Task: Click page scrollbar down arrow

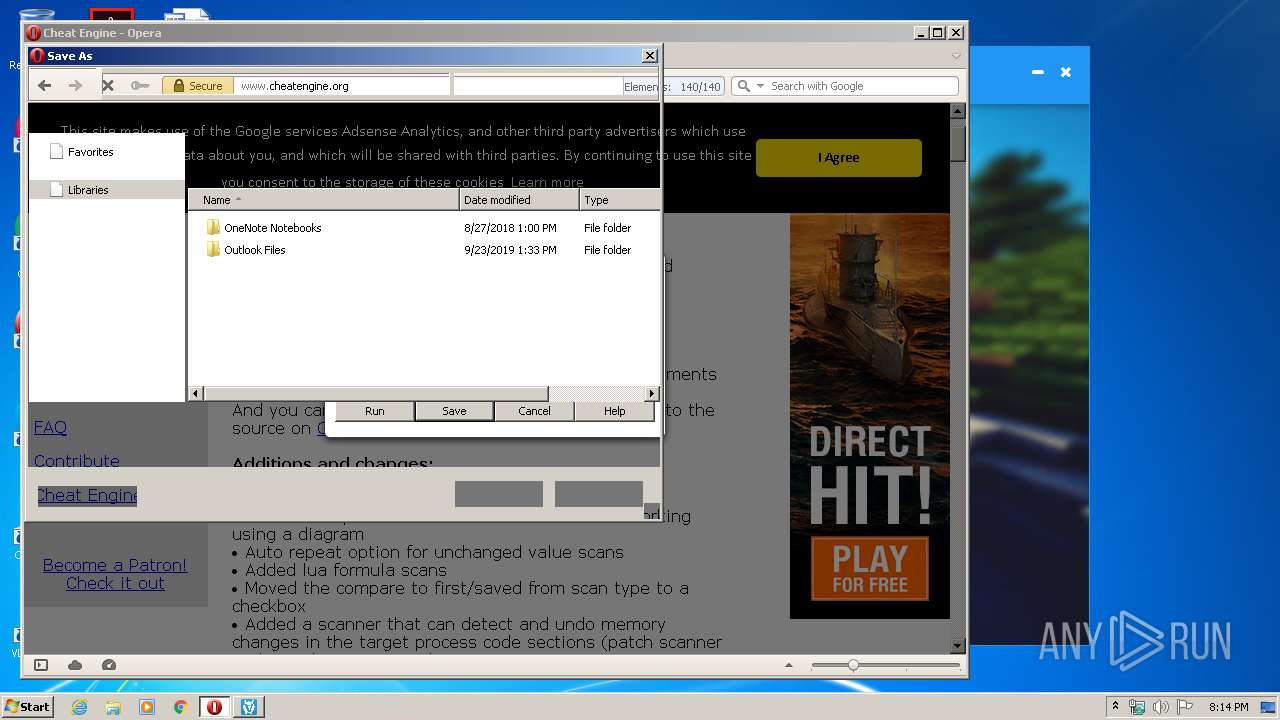Action: [957, 646]
